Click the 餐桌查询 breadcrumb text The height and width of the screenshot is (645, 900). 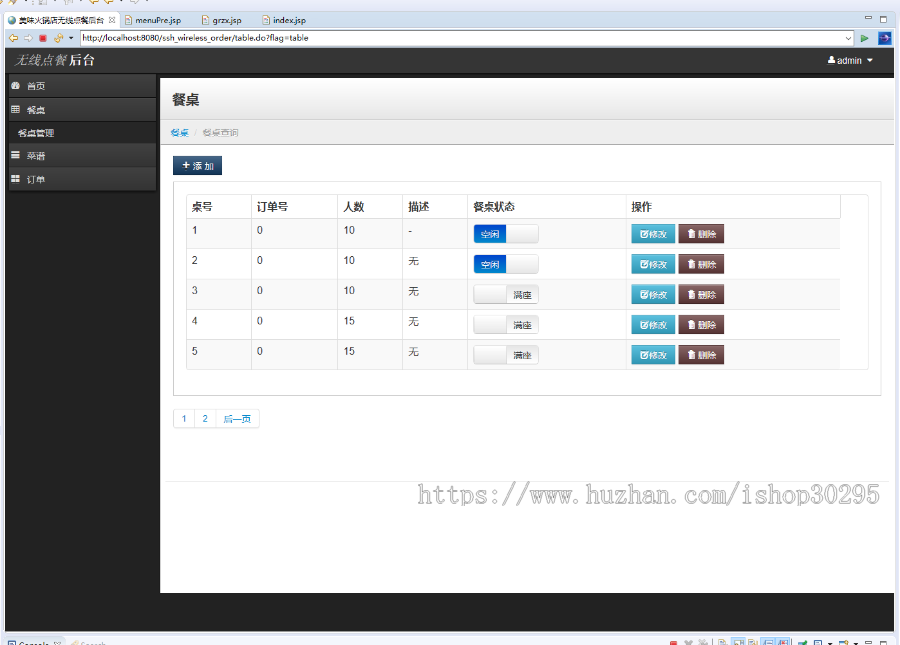[220, 133]
